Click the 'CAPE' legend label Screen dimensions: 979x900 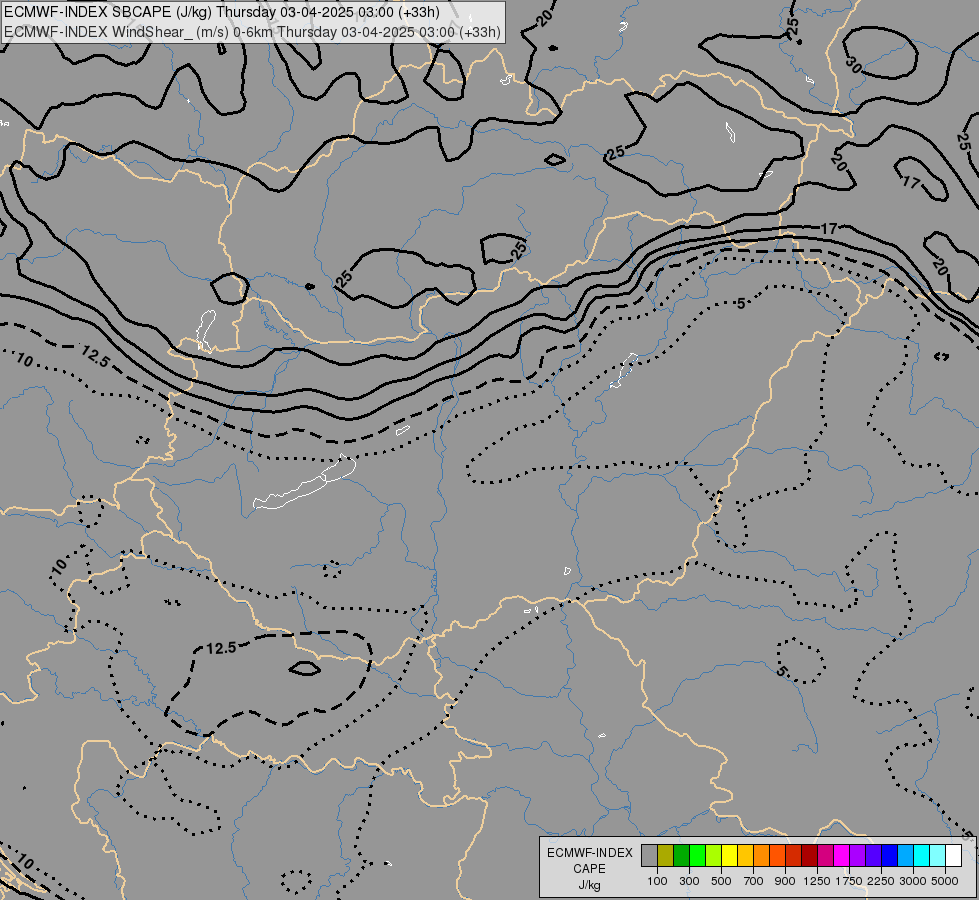pos(589,869)
